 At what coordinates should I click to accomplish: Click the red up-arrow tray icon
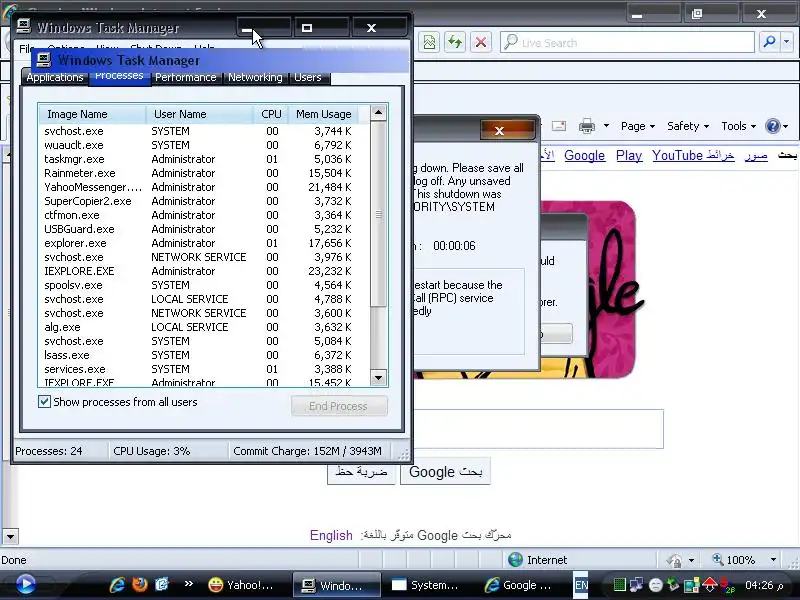click(710, 585)
